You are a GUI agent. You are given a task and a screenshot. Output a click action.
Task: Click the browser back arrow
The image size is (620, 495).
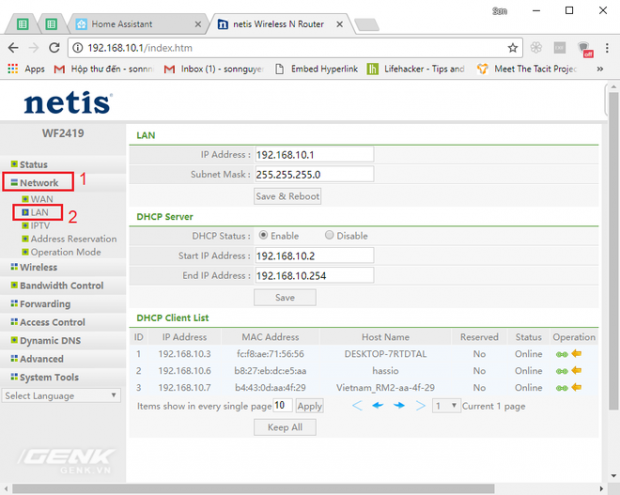13,47
